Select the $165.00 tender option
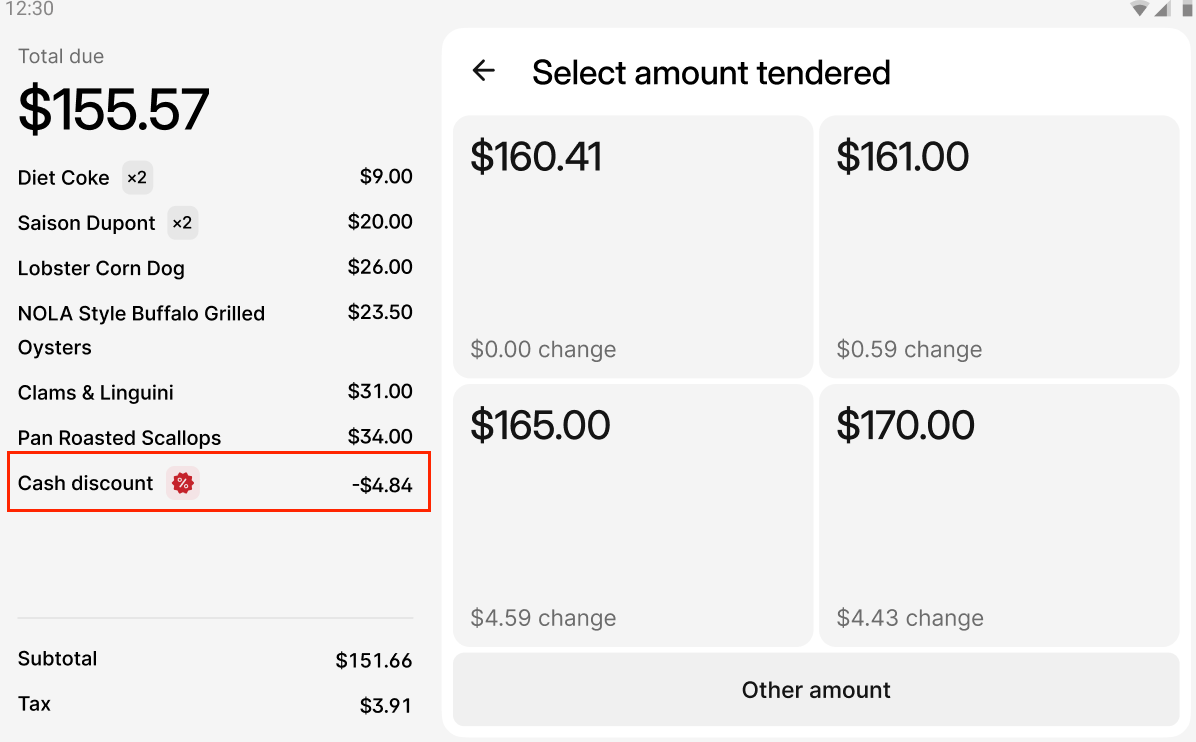Image resolution: width=1196 pixels, height=742 pixels. click(x=632, y=516)
